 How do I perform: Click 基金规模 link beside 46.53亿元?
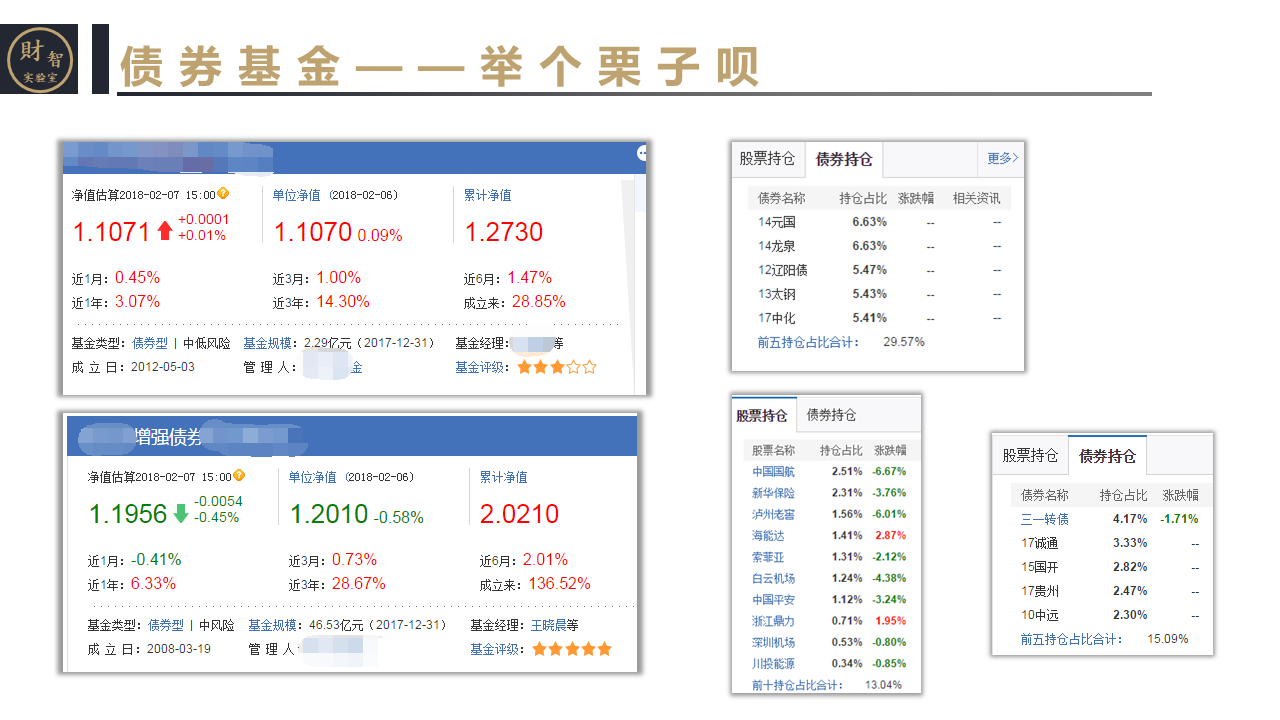coord(272,625)
